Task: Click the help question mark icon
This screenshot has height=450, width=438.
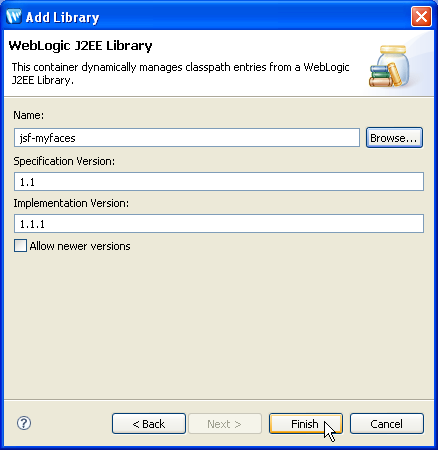Action: (24, 423)
